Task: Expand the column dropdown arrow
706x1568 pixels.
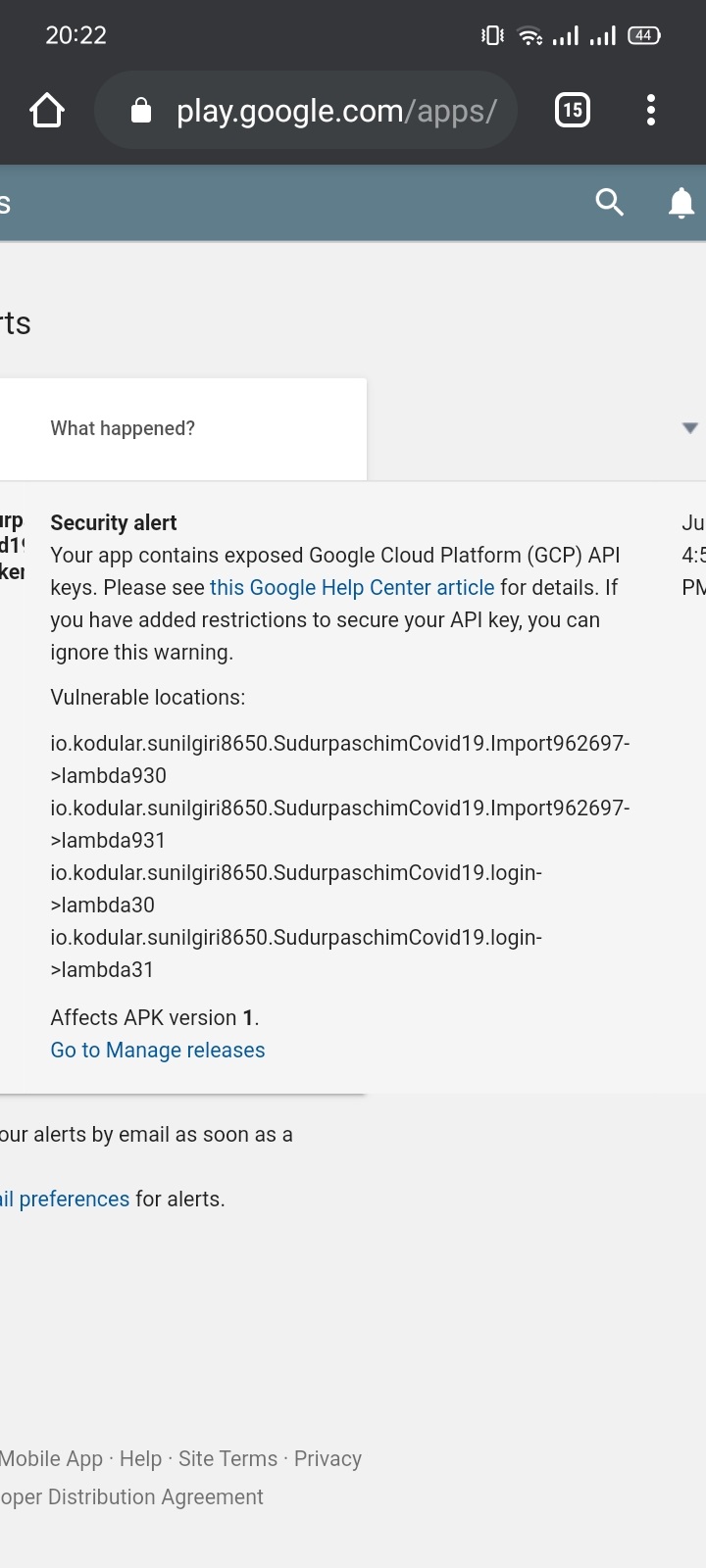Action: point(690,428)
